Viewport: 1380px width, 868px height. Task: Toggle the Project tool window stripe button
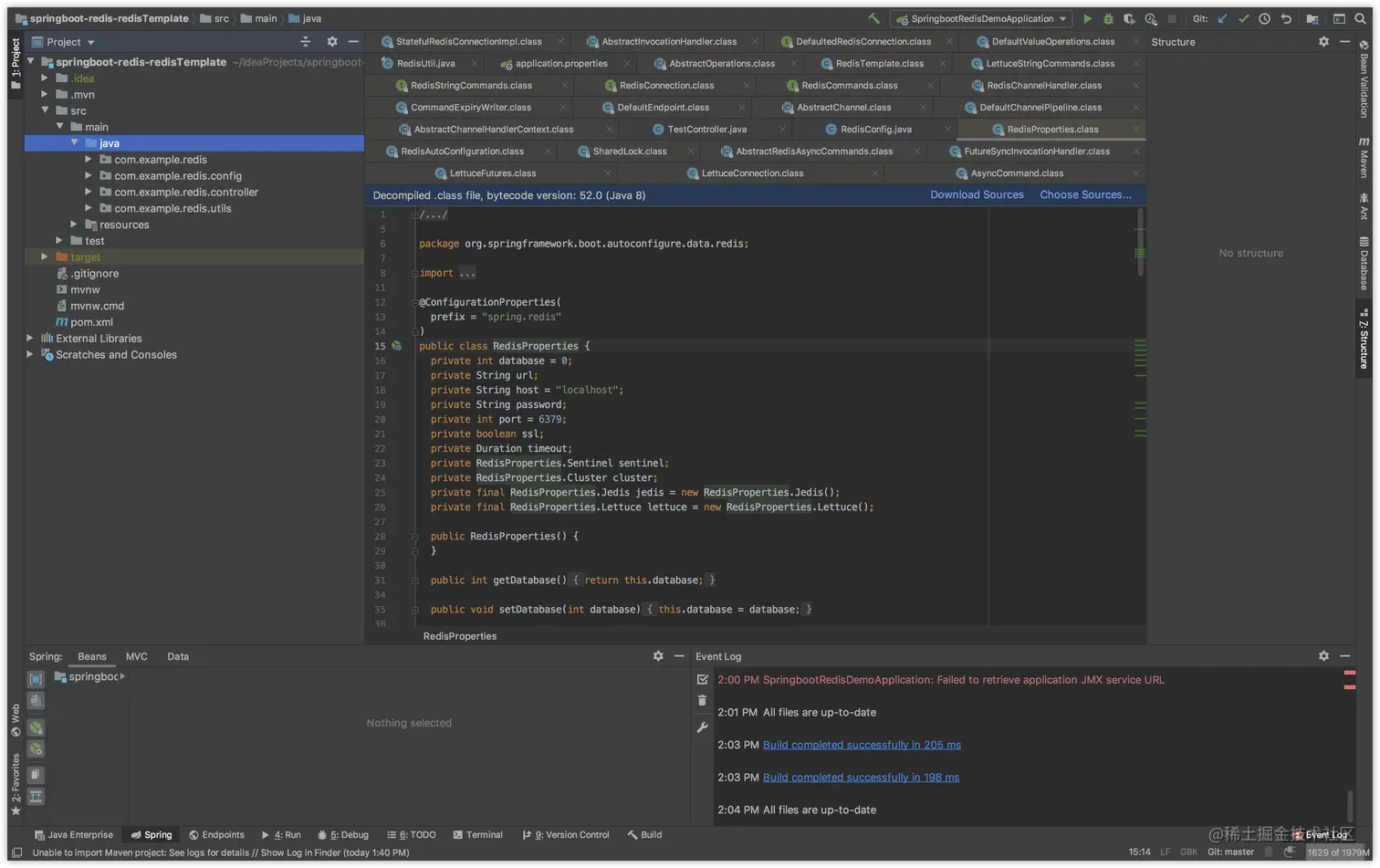click(16, 63)
